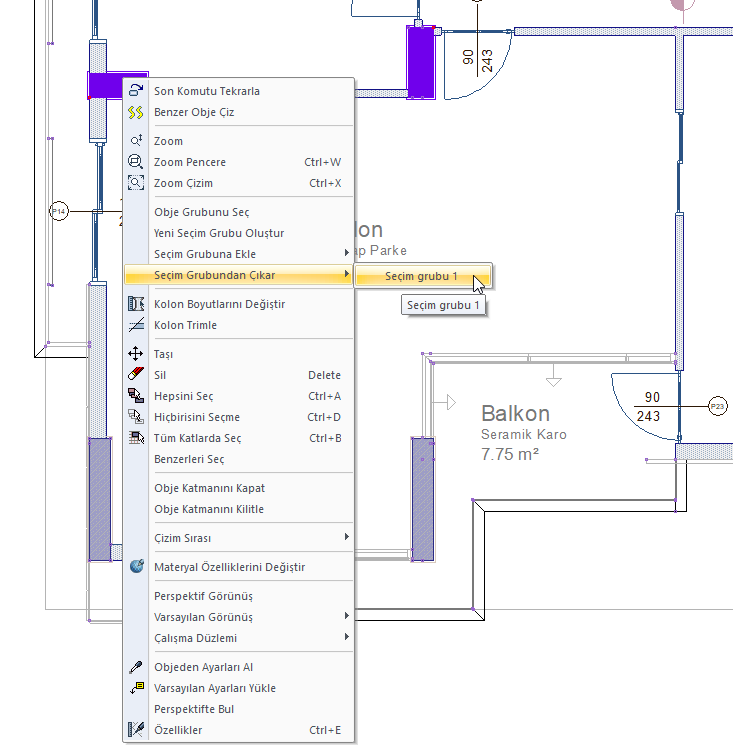
Task: Select Kolon Boyutlarını Değiştir option
Action: tap(220, 304)
